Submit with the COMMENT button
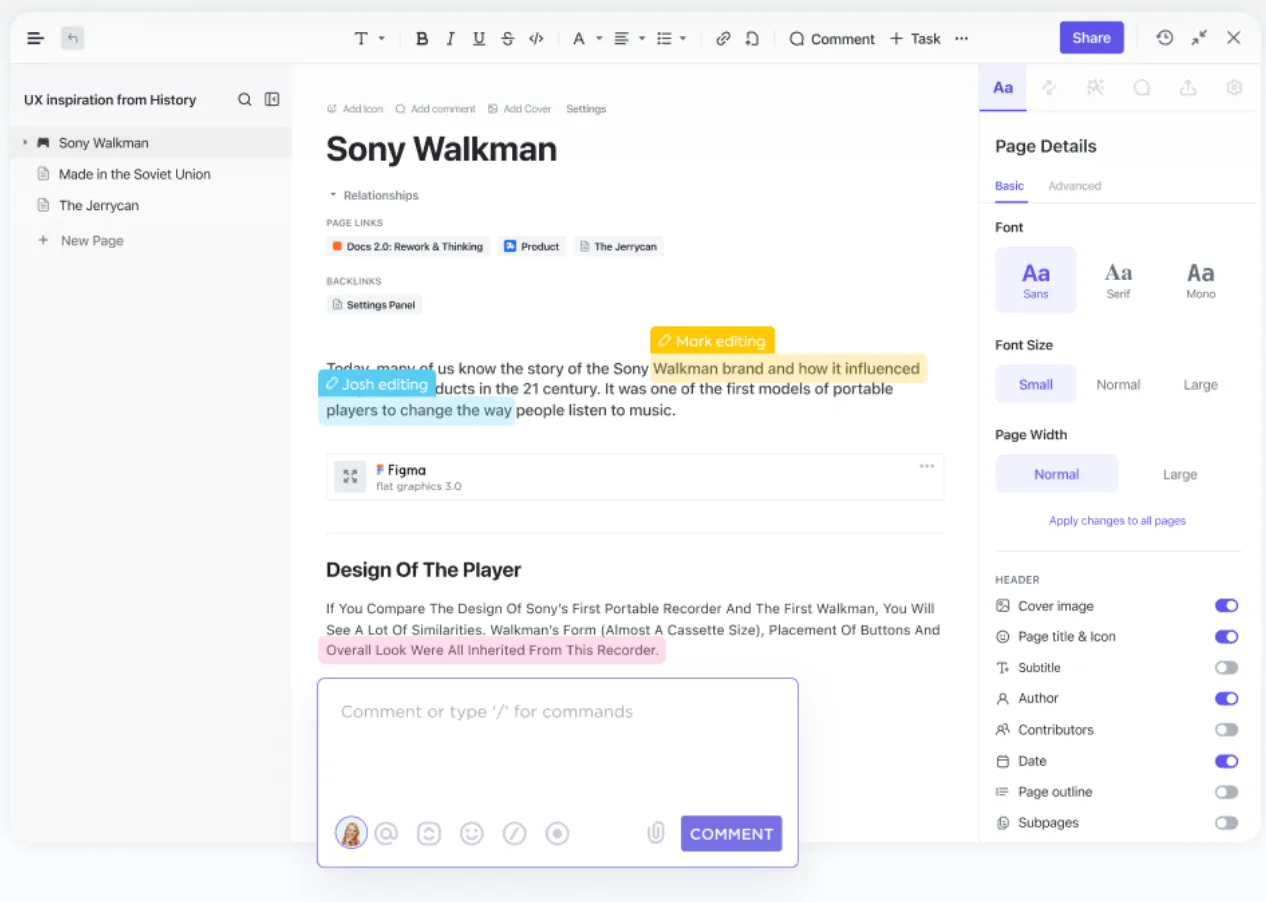 pos(731,834)
